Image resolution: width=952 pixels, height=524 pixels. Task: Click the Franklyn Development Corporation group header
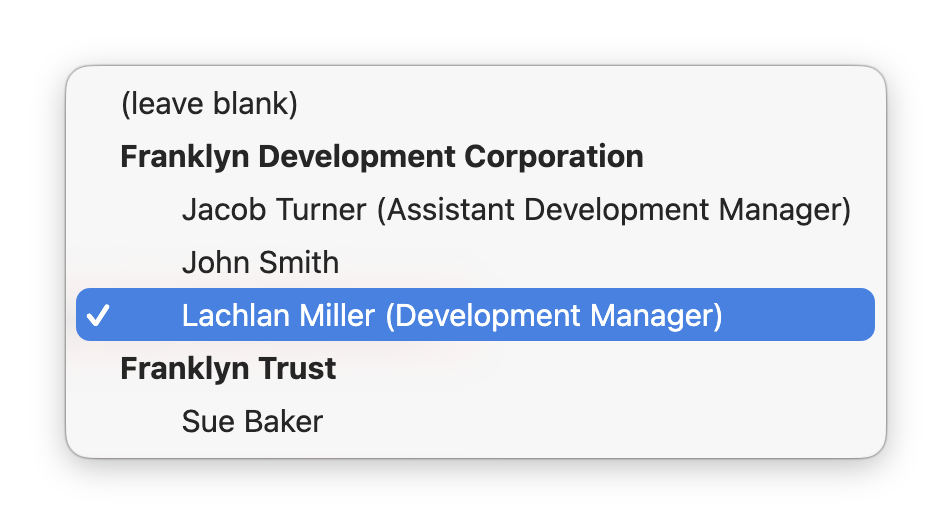[x=381, y=157]
